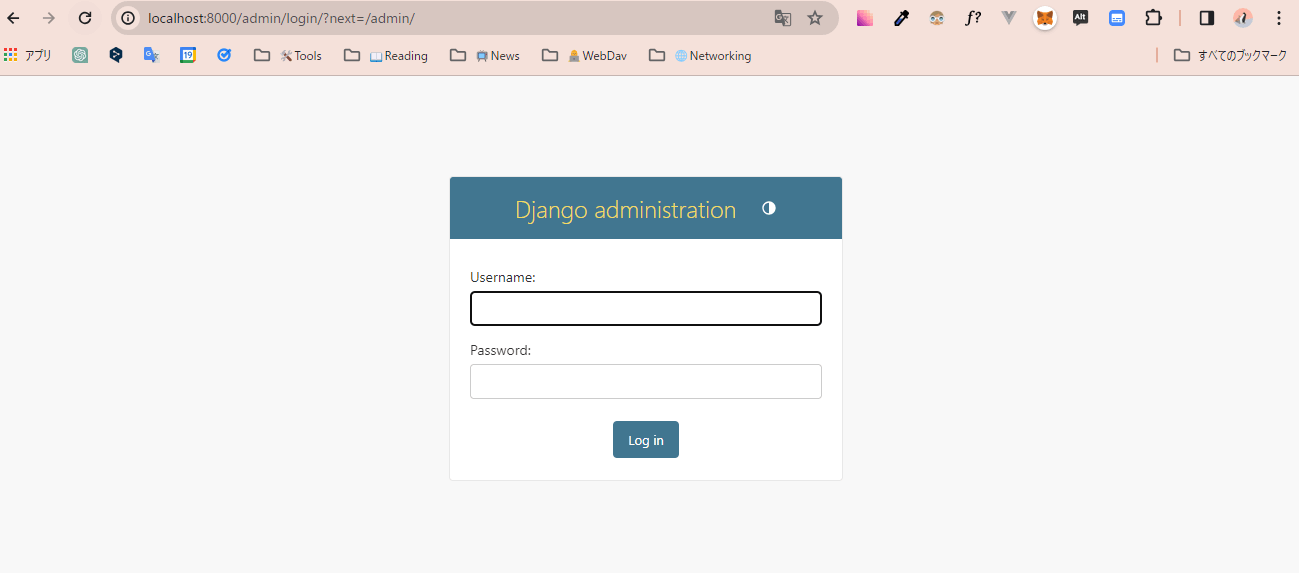
Task: Open the pink gradient extension icon
Action: (x=865, y=18)
